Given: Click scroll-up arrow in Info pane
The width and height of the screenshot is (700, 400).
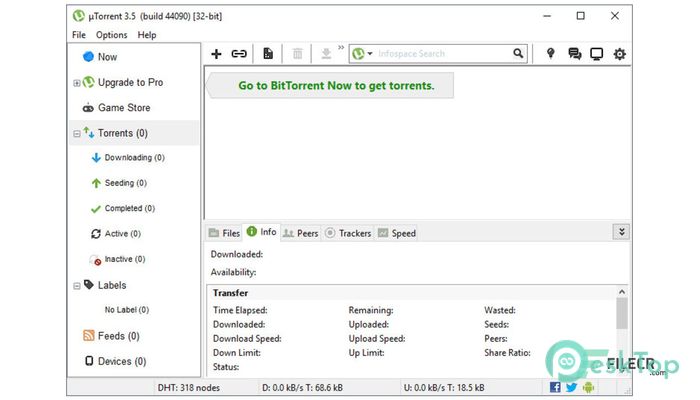Looking at the screenshot, I should tap(622, 292).
